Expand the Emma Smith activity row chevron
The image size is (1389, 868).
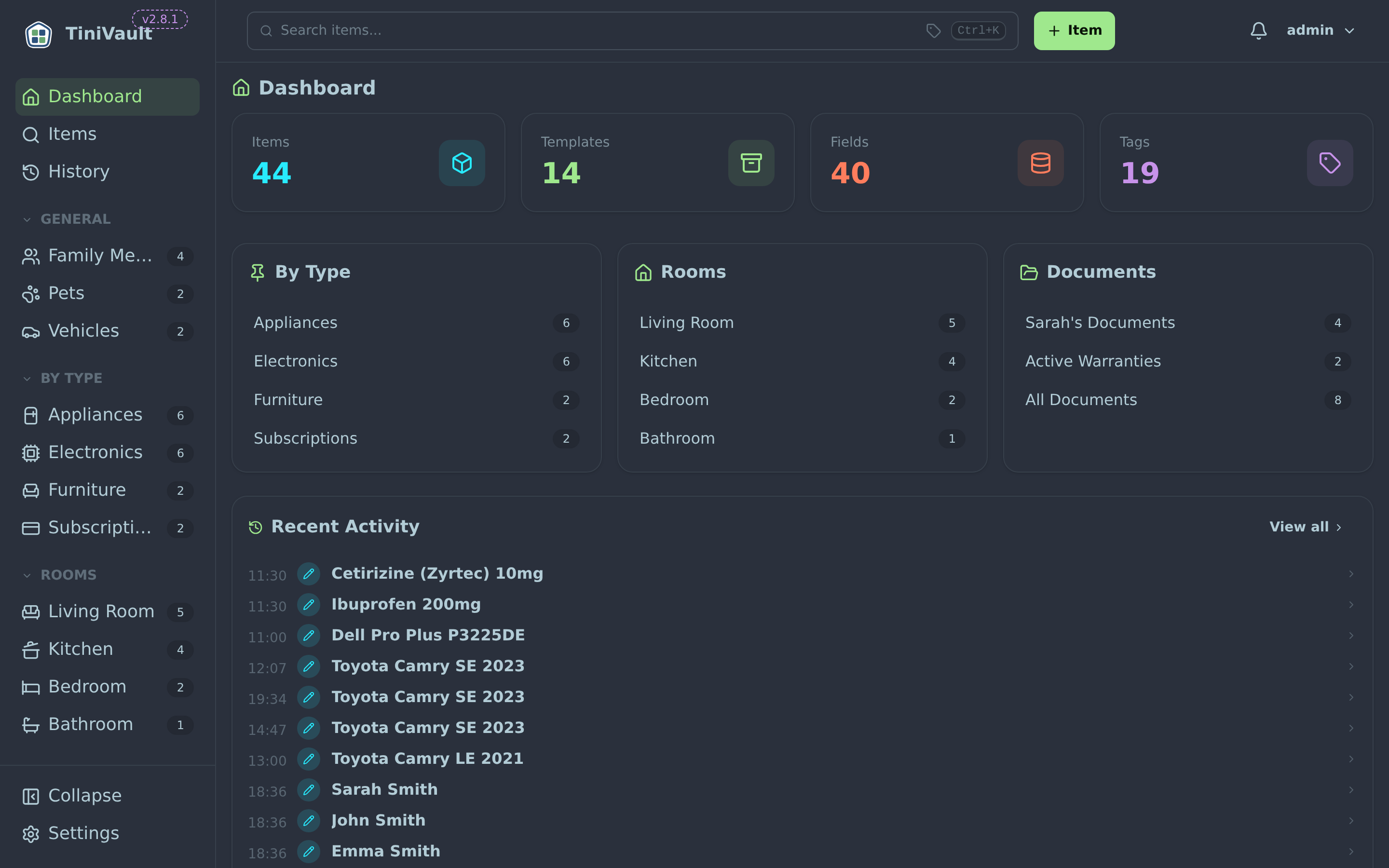[1351, 851]
